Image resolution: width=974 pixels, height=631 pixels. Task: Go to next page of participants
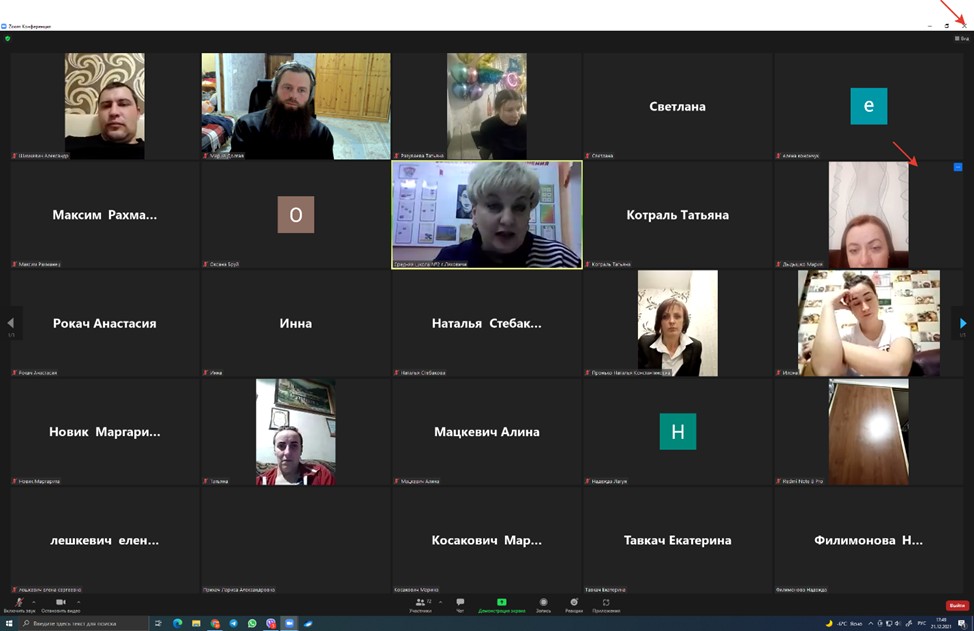pyautogui.click(x=963, y=323)
